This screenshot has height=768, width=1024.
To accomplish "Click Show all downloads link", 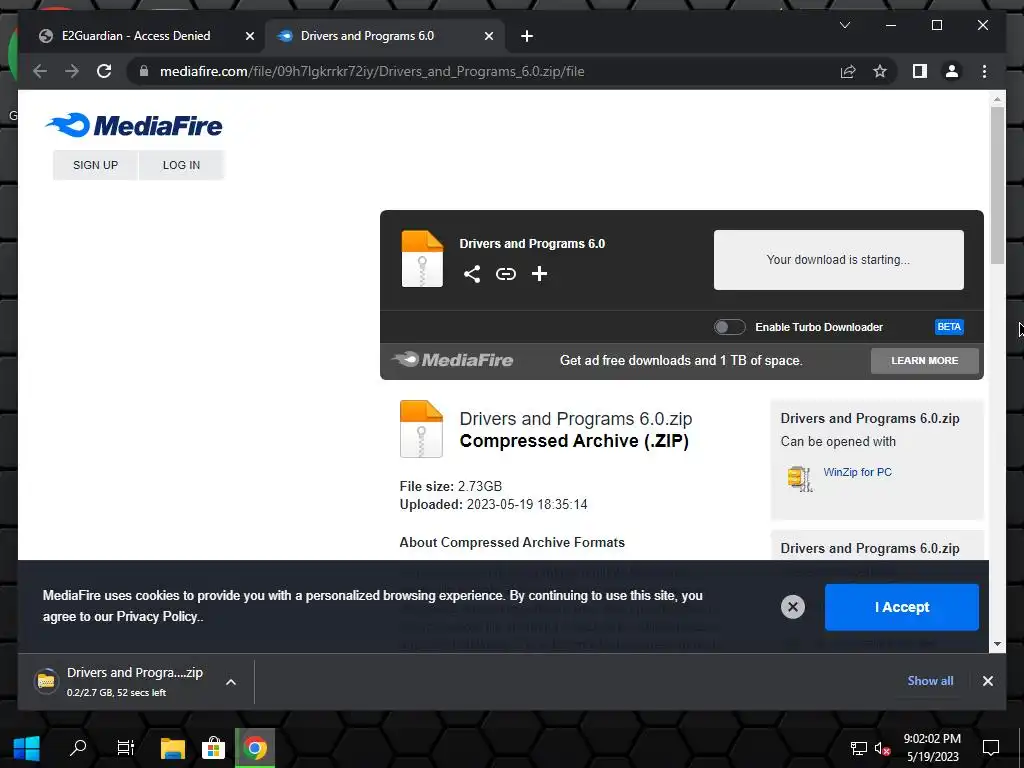I will (x=930, y=680).
